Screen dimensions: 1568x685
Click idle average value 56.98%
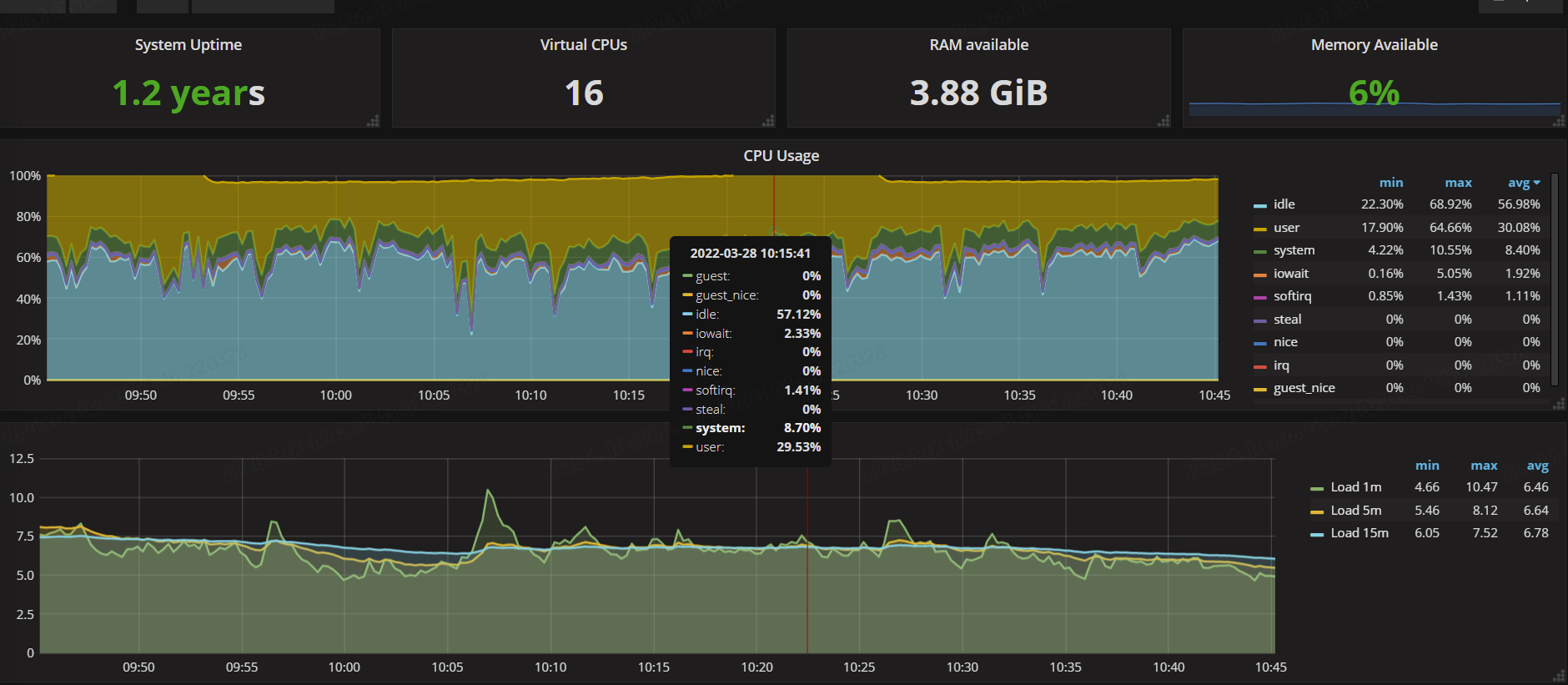tap(1519, 204)
